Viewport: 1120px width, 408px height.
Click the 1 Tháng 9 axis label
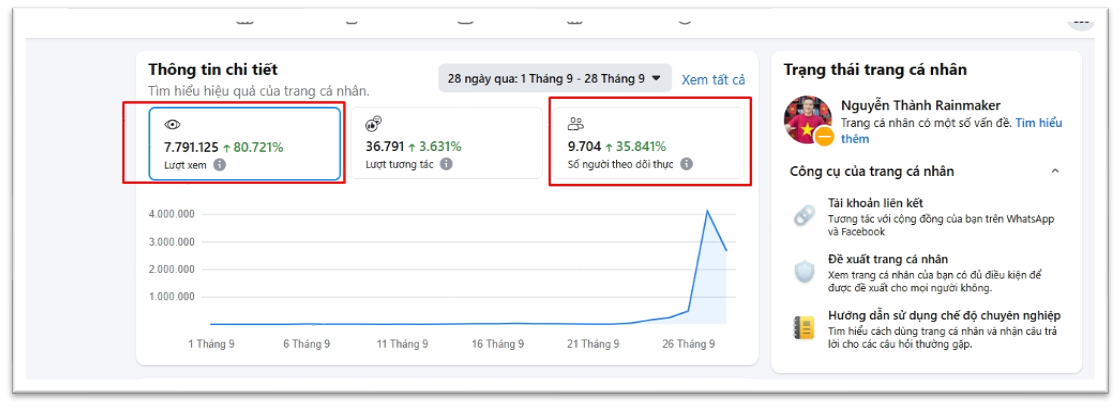(x=211, y=344)
